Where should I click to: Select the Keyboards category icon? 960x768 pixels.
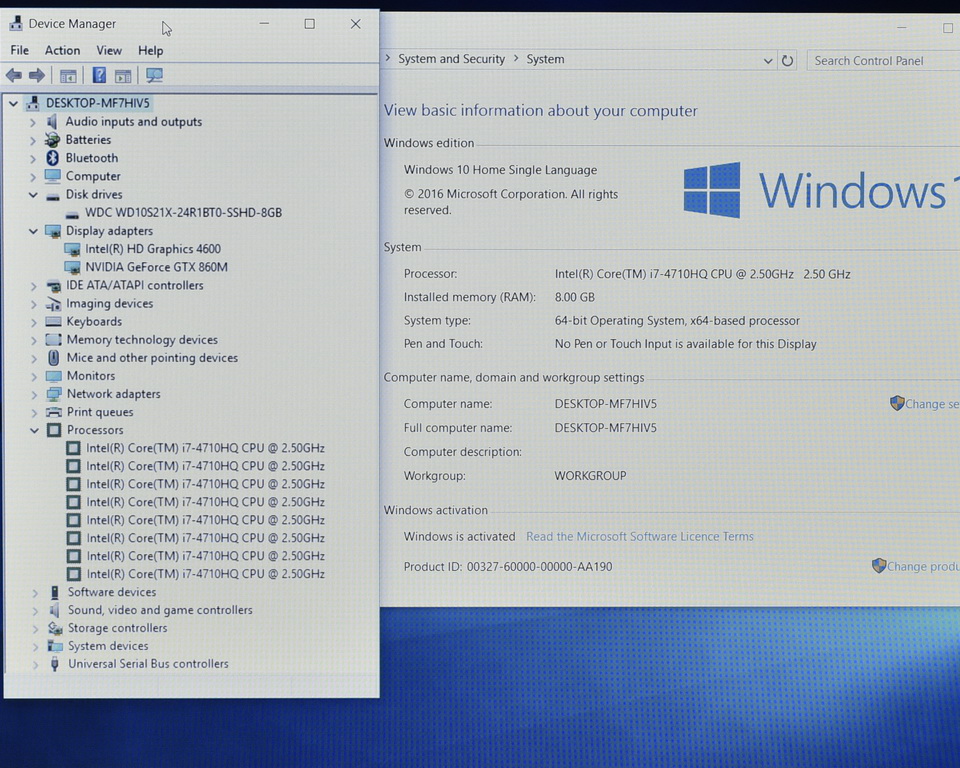[53, 322]
